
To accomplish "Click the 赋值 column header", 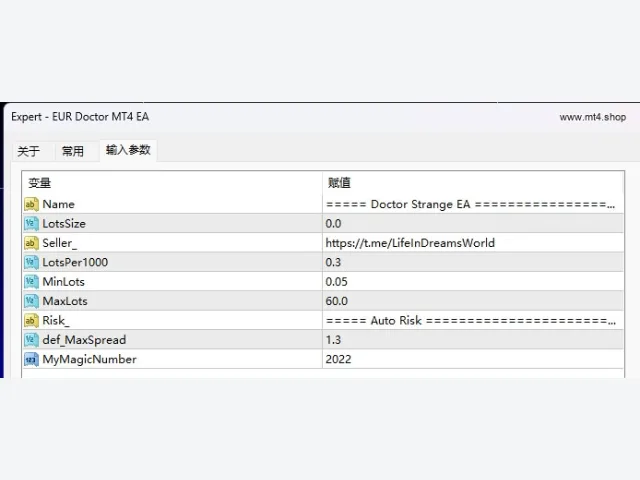I will [473, 183].
